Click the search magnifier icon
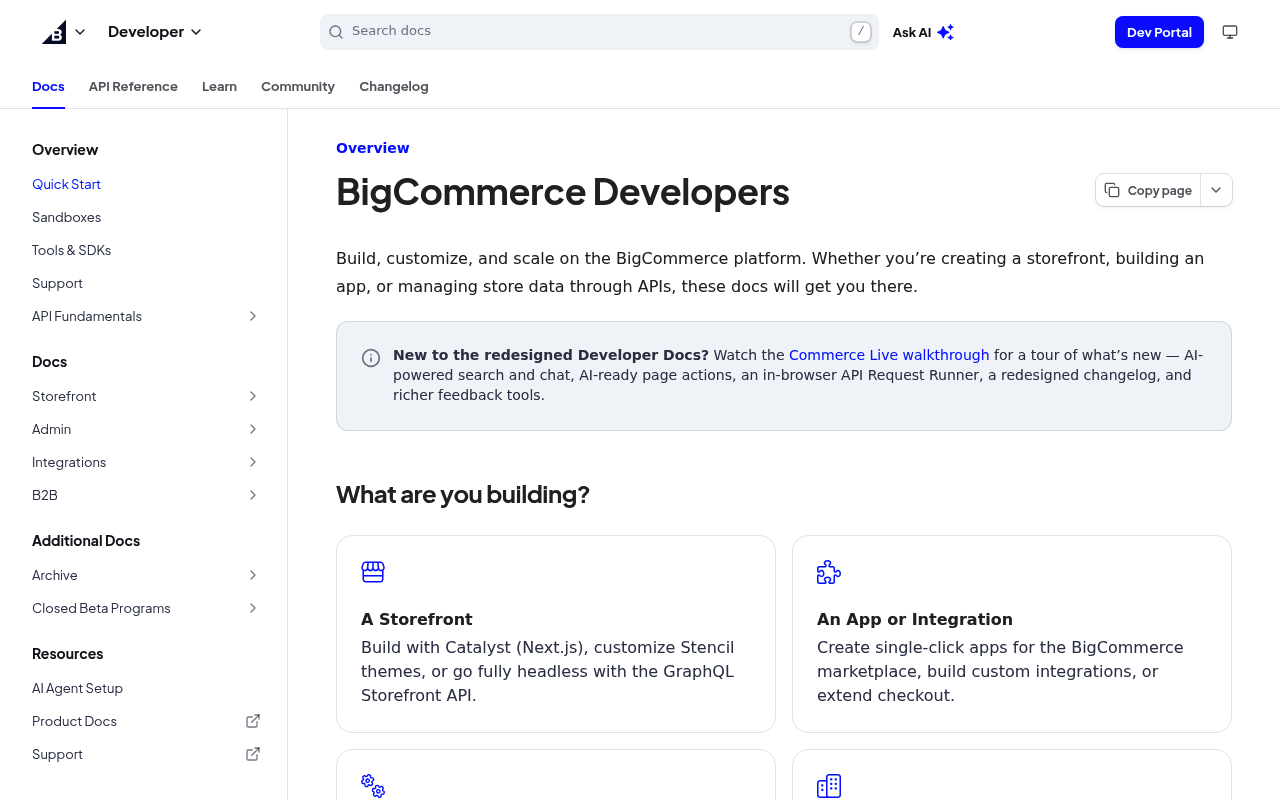This screenshot has height=800, width=1280. point(336,32)
